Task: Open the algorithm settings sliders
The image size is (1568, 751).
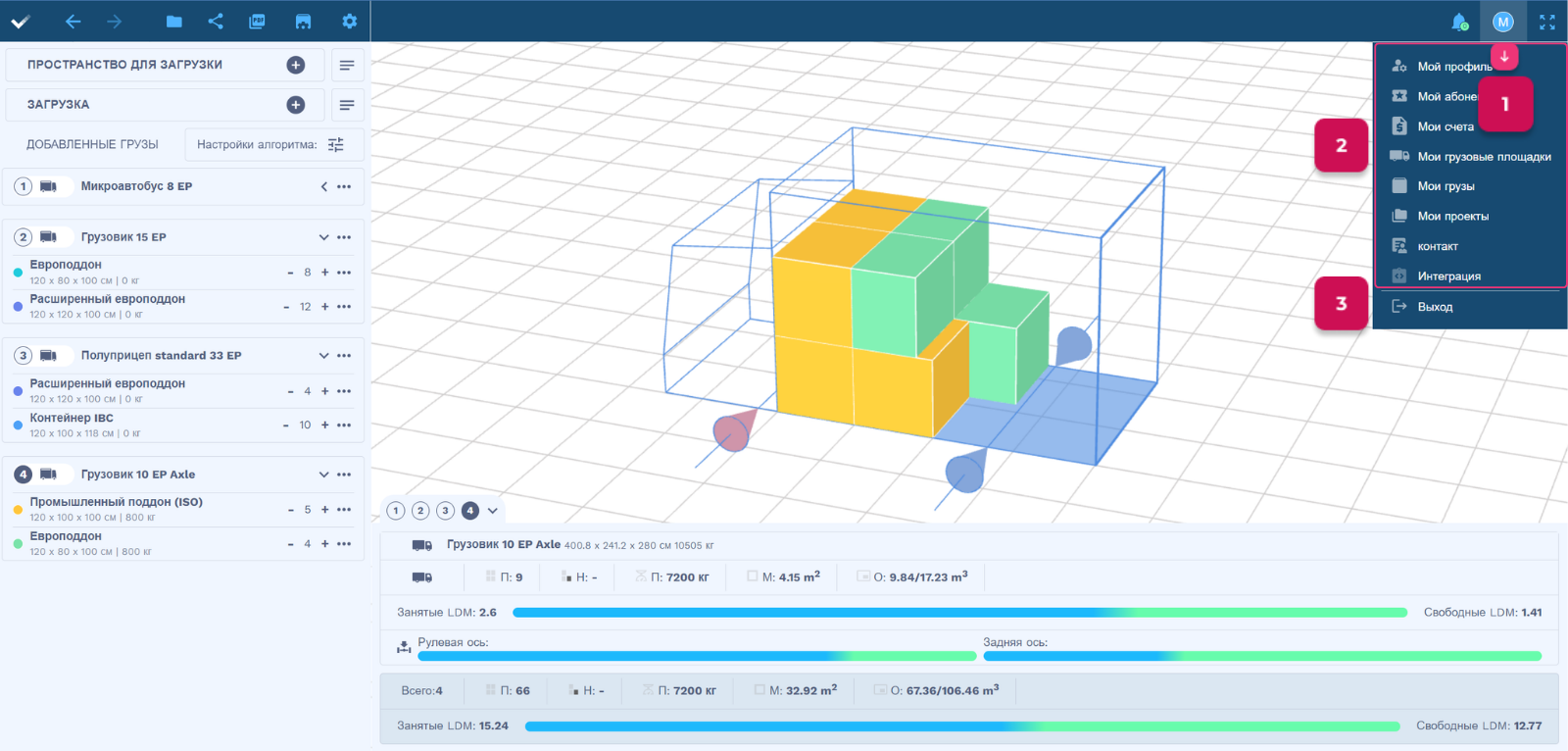Action: [x=336, y=145]
